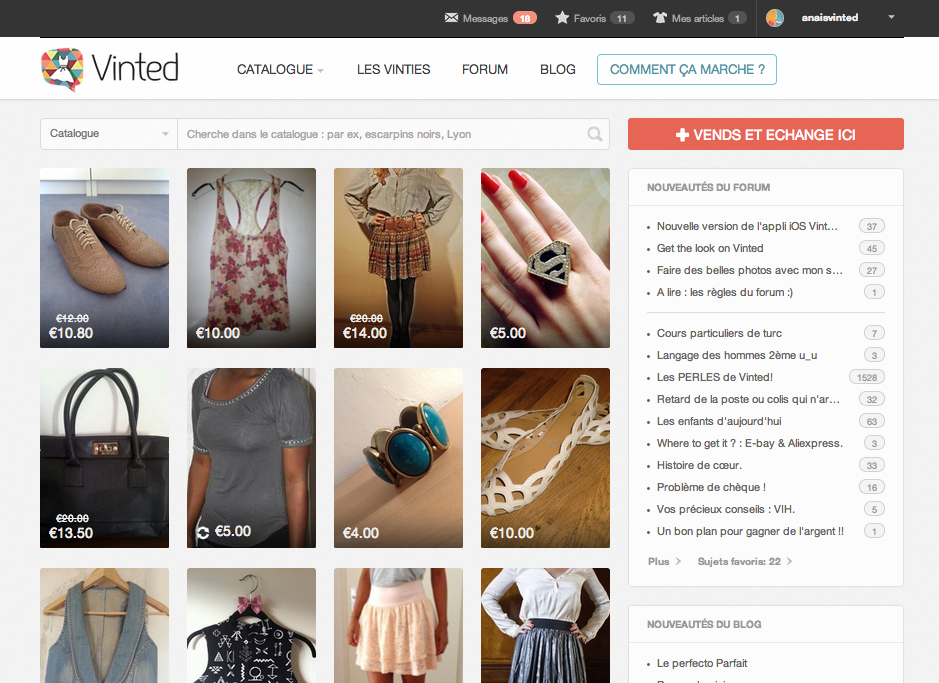Click the Messages envelope icon
Image resolution: width=939 pixels, height=683 pixels.
click(451, 18)
